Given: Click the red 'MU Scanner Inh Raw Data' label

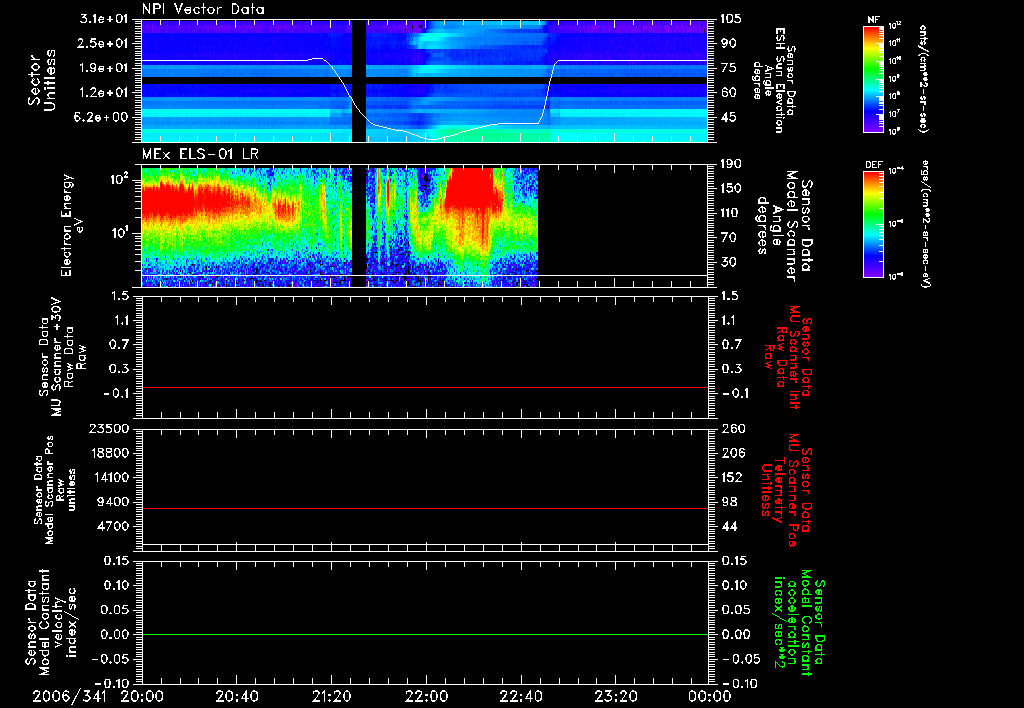Looking at the screenshot, I should tap(788, 357).
